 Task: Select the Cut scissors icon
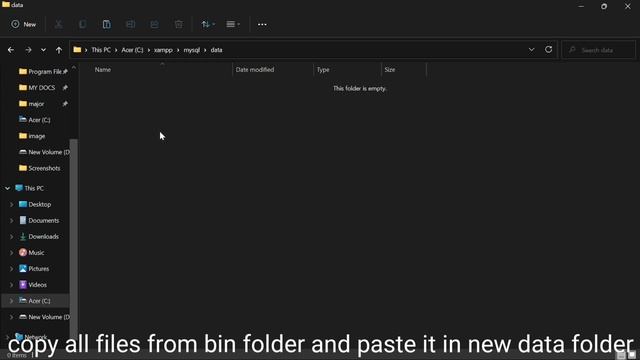tap(58, 24)
